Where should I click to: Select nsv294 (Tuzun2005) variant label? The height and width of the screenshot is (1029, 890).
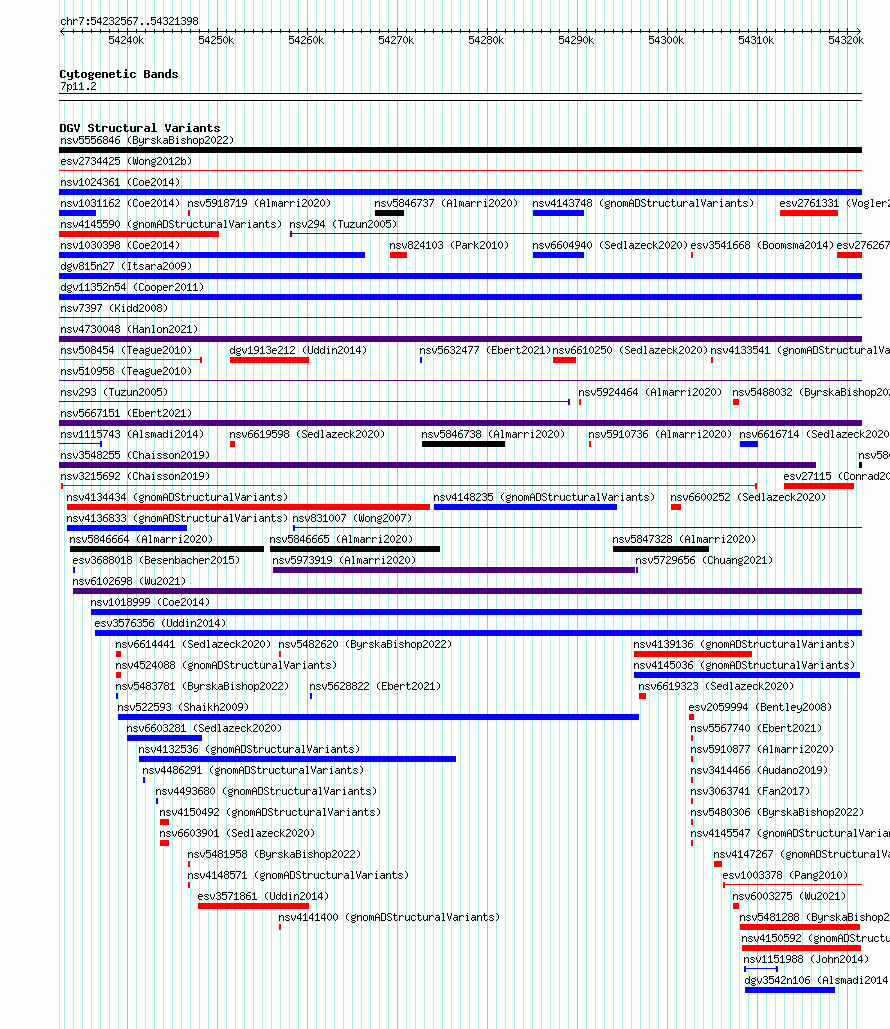tap(343, 224)
